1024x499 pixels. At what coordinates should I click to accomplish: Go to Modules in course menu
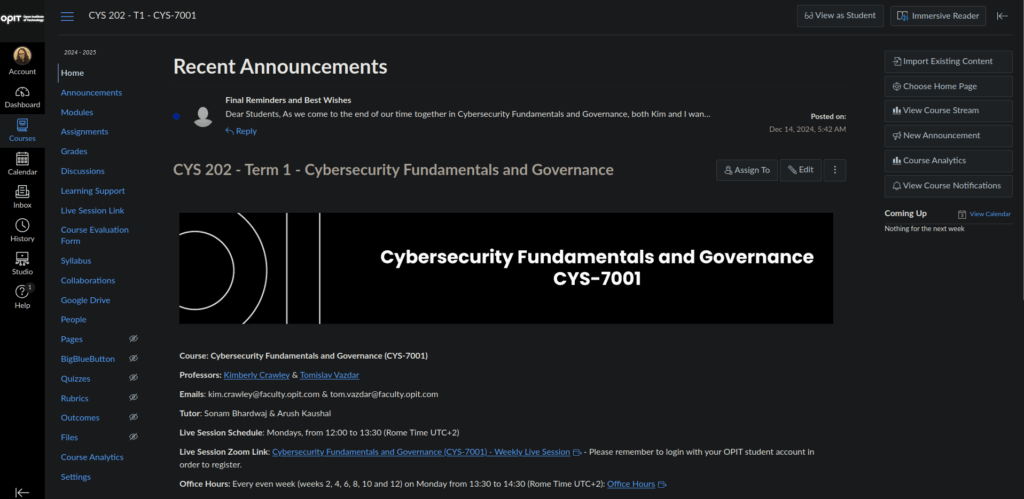click(x=77, y=112)
